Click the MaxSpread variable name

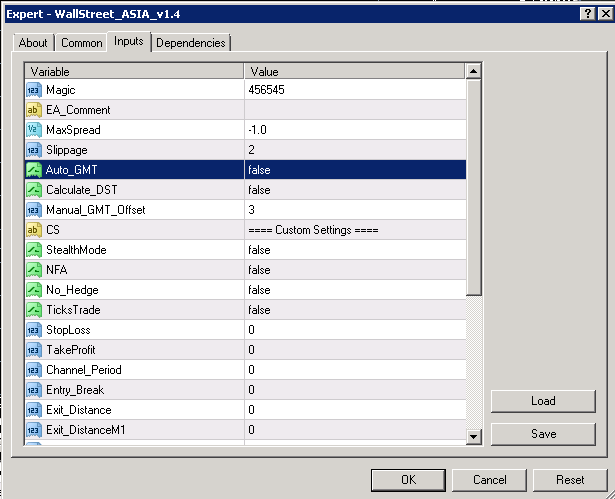[73, 130]
